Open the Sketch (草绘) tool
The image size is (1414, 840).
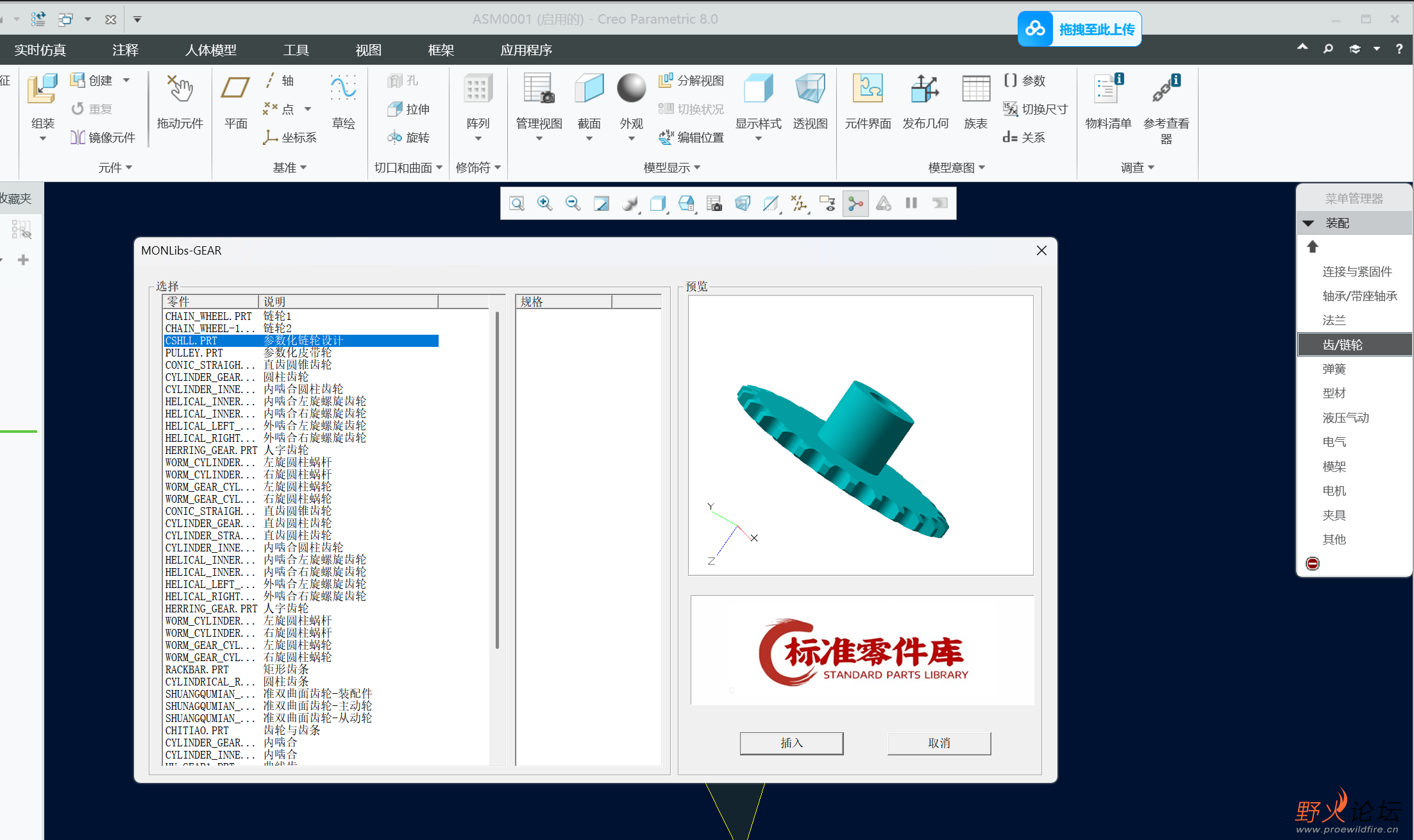click(x=344, y=89)
